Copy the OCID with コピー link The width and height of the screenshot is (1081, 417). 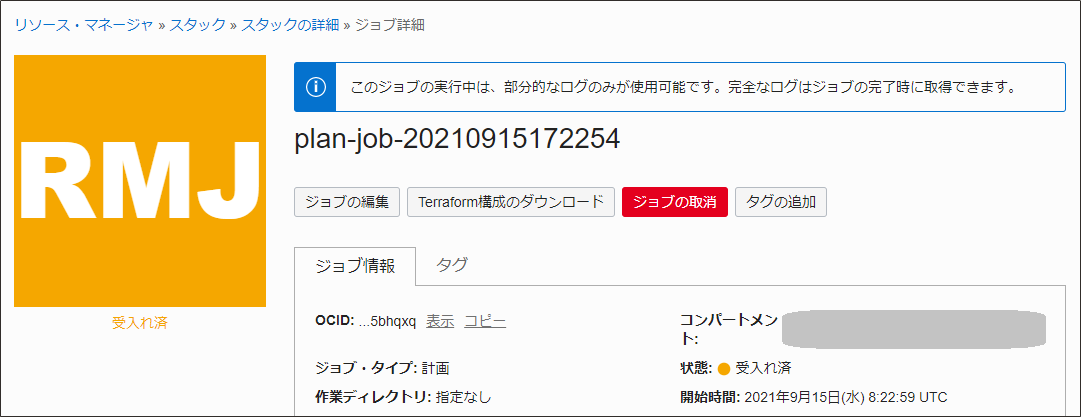click(485, 321)
